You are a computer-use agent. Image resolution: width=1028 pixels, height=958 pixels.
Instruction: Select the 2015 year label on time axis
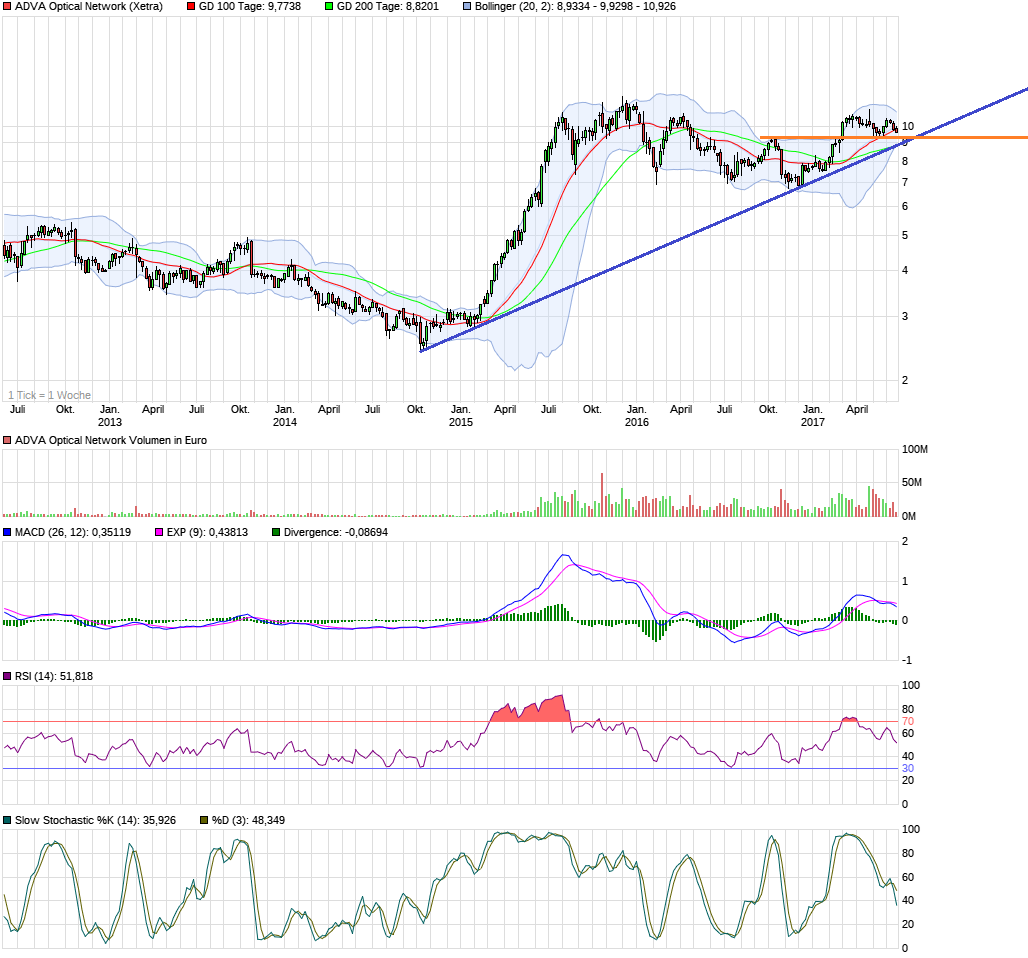460,422
